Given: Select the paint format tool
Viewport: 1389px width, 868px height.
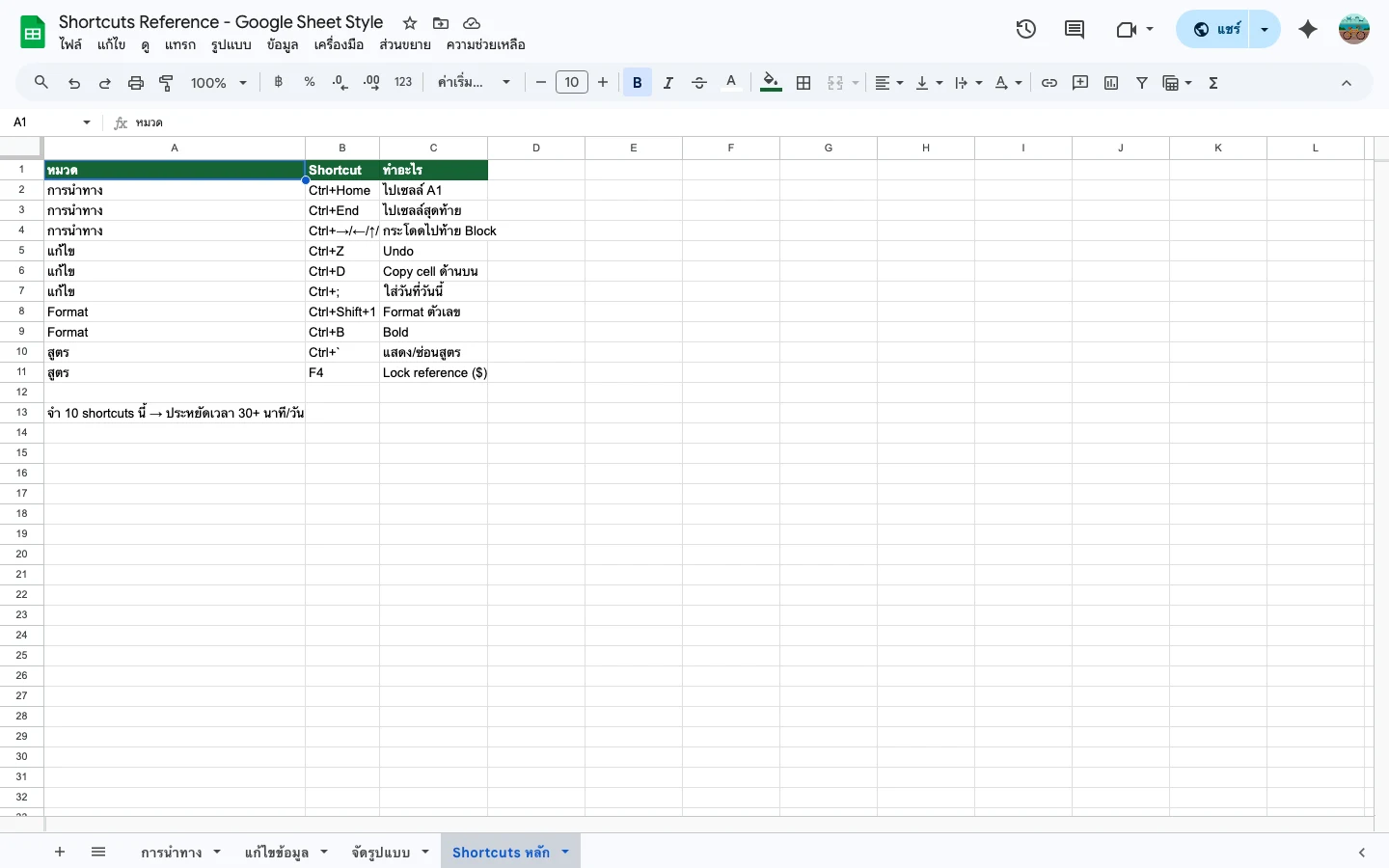Looking at the screenshot, I should (x=166, y=83).
